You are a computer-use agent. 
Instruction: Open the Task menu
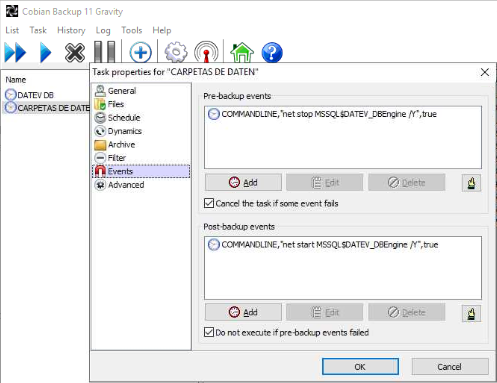tap(38, 30)
